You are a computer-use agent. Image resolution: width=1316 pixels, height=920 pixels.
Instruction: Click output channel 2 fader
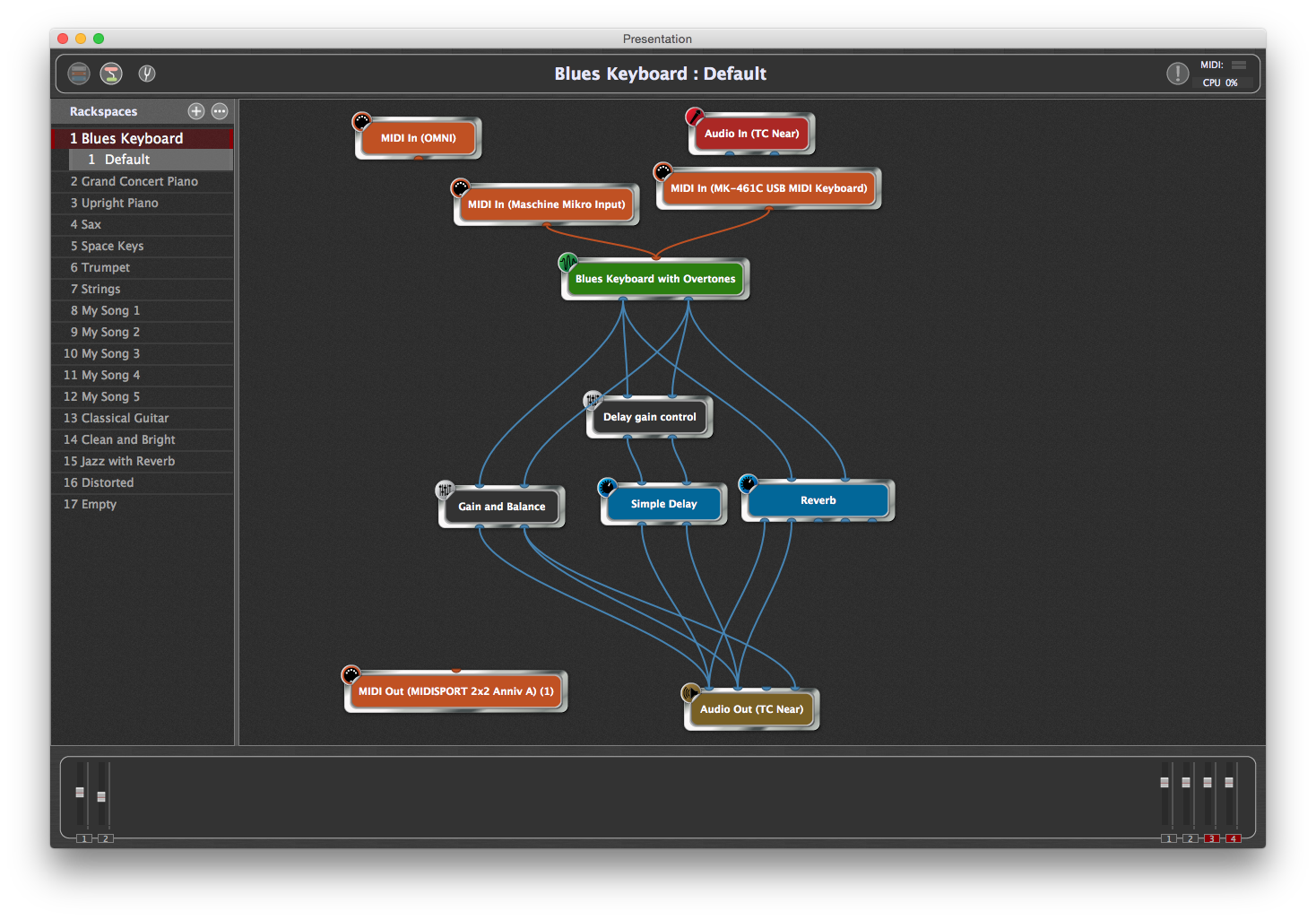pos(1186,783)
